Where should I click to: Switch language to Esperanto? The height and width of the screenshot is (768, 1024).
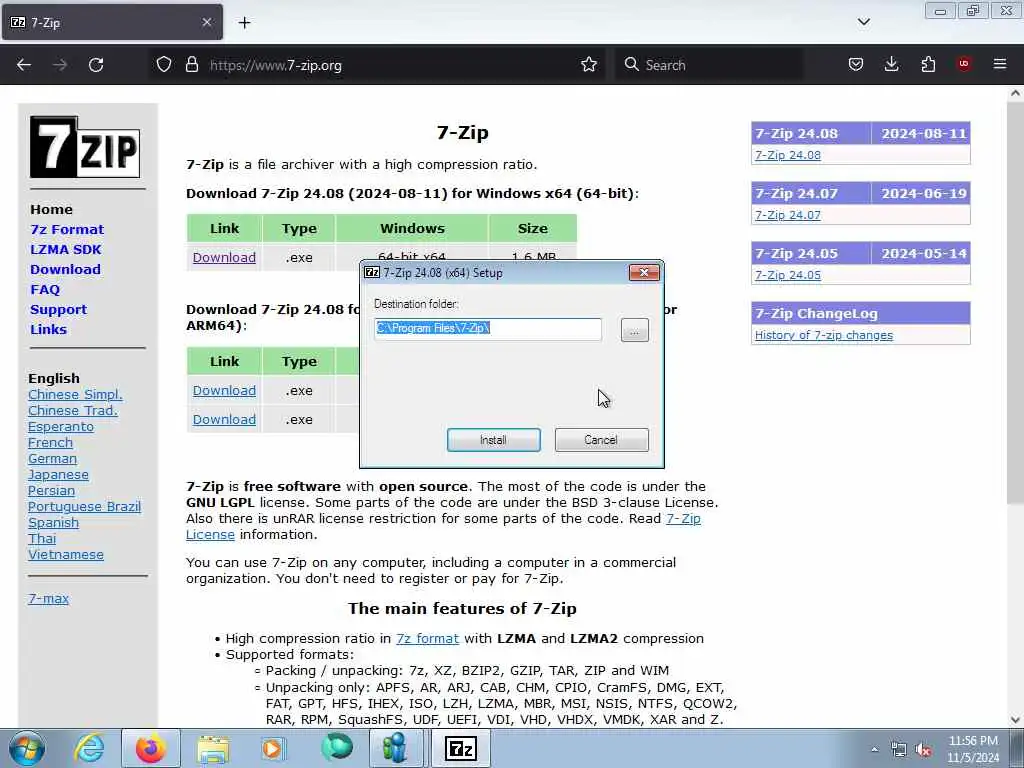click(61, 426)
